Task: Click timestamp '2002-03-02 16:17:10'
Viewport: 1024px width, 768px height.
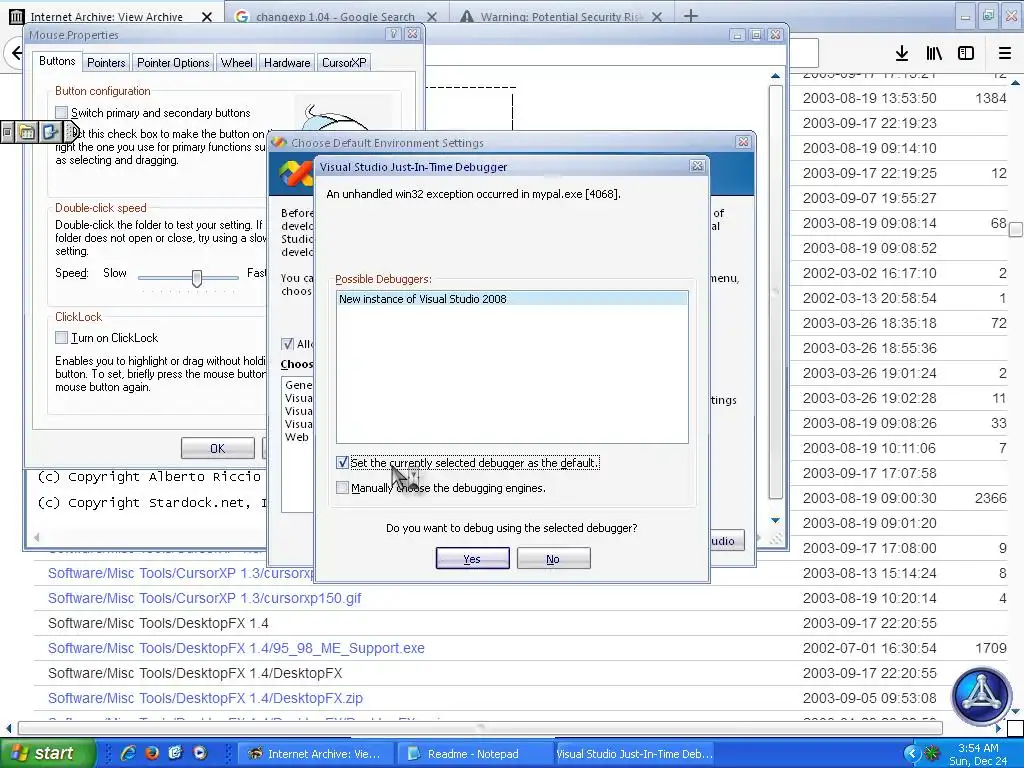Action: 869,273
